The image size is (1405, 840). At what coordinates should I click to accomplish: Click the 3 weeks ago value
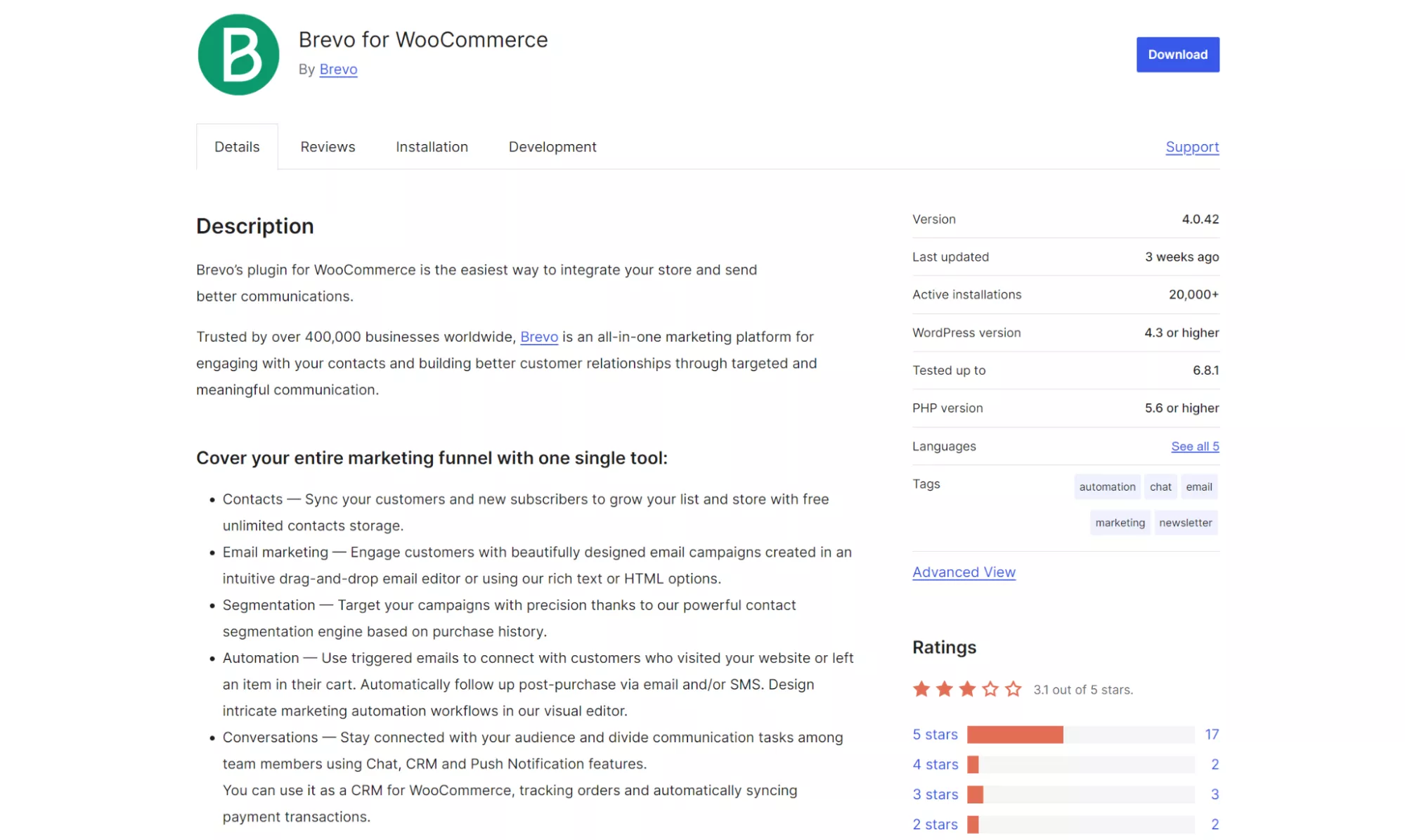point(1181,257)
